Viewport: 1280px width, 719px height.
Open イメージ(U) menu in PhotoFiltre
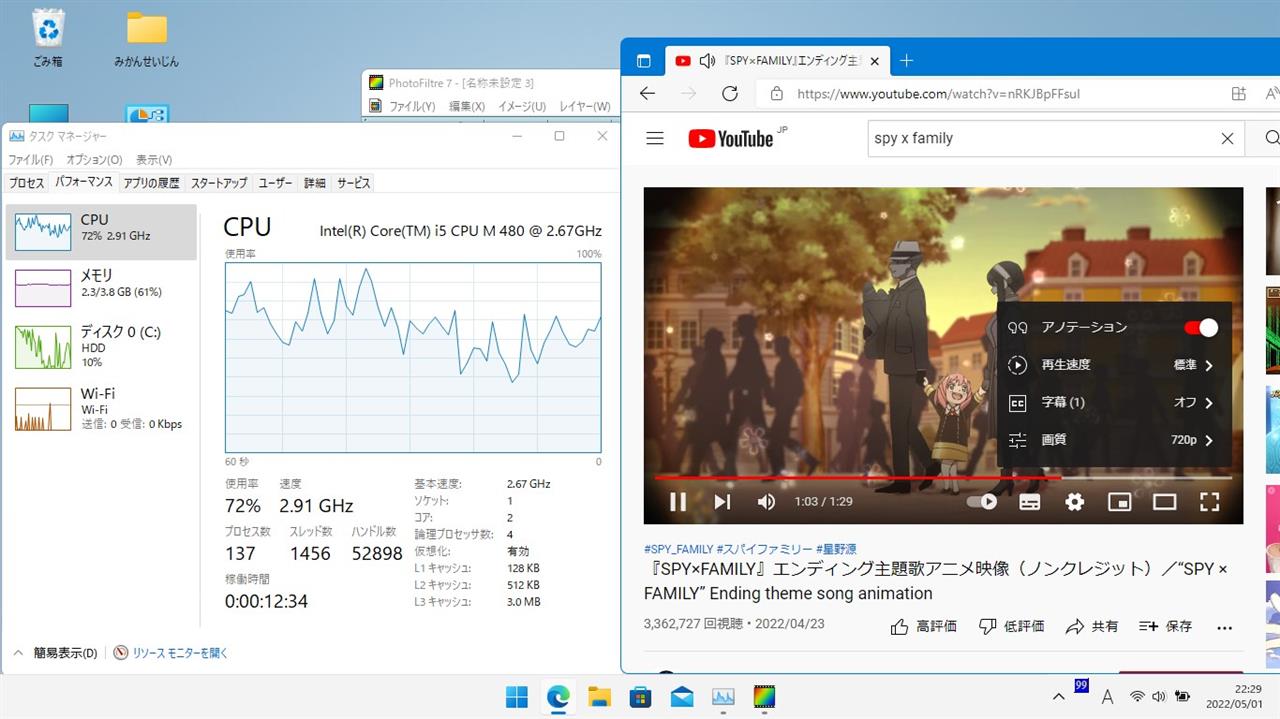tap(522, 106)
